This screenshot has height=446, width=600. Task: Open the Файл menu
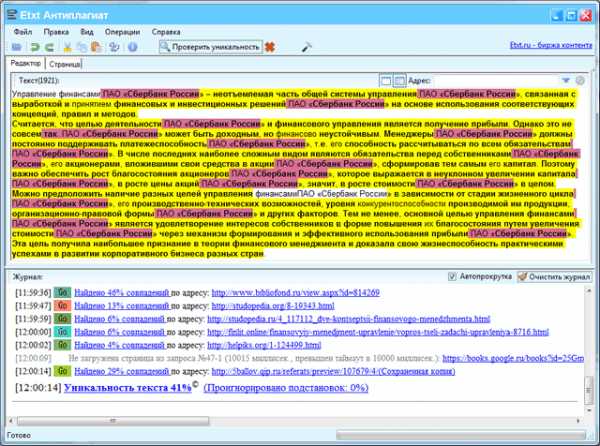pyautogui.click(x=23, y=32)
